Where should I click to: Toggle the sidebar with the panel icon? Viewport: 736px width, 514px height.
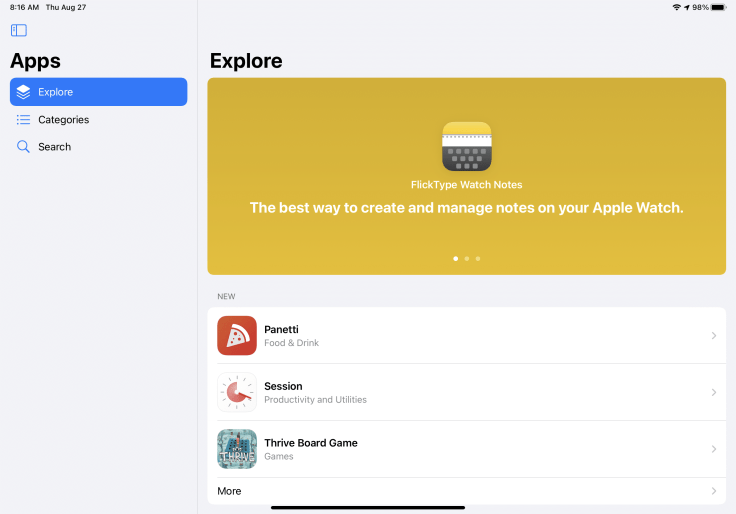[x=19, y=31]
